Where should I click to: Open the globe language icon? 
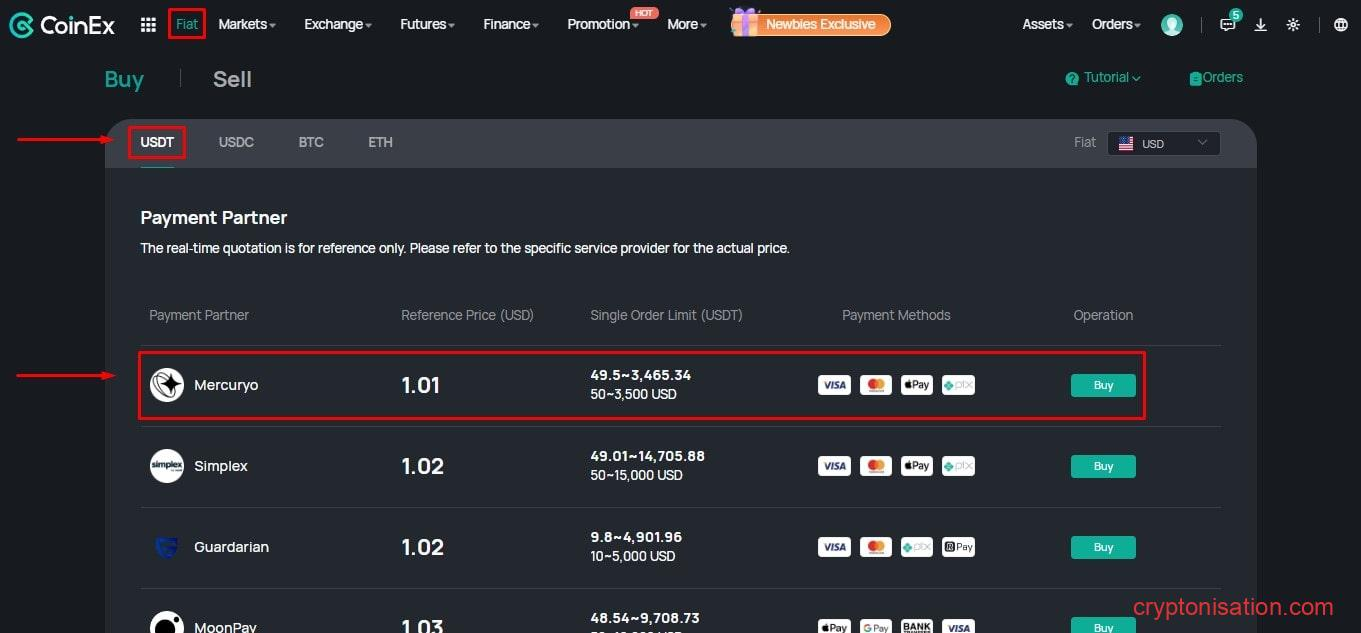tap(1341, 25)
